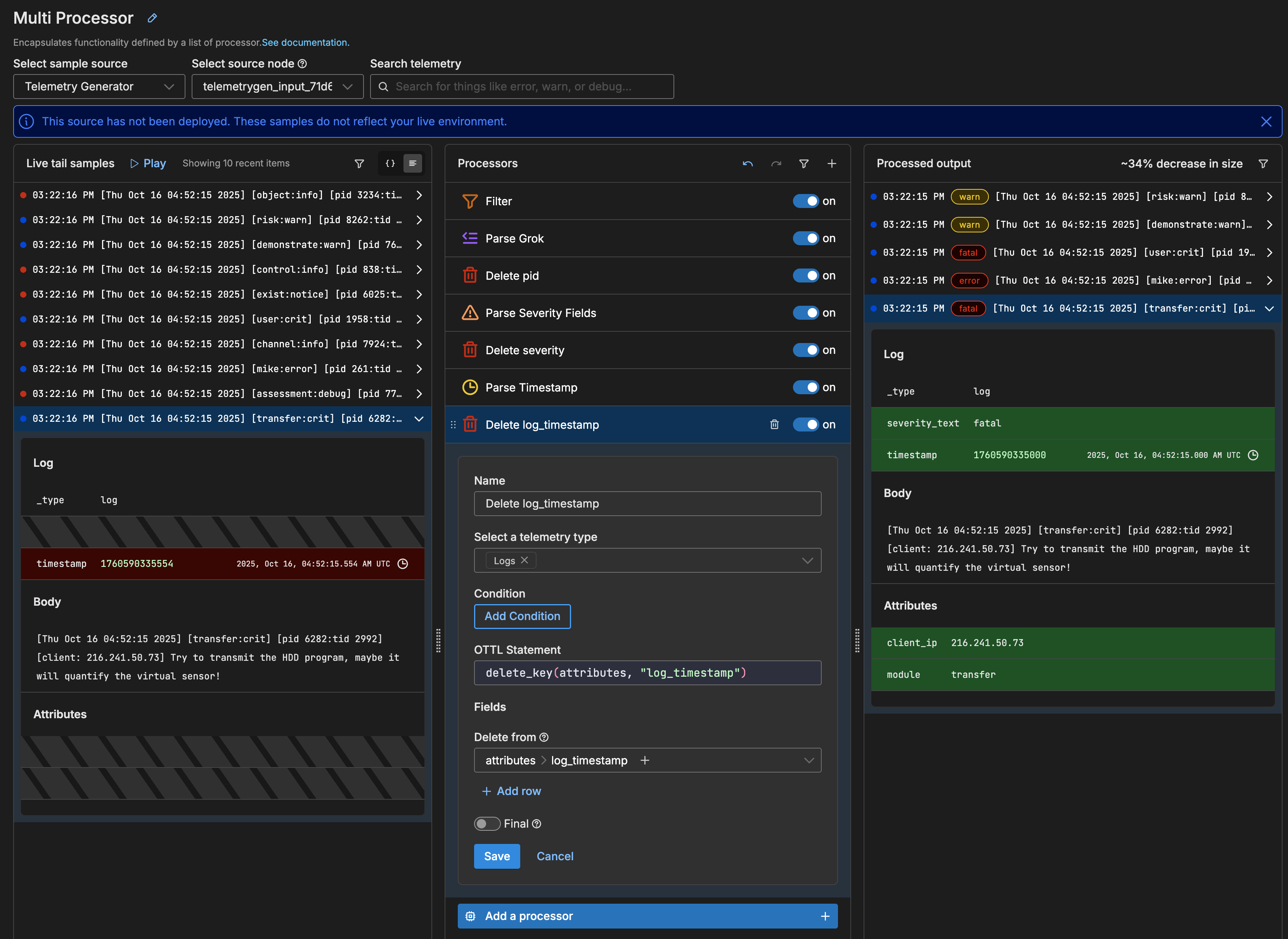This screenshot has height=939, width=1288.
Task: Disable the Parse Timestamp processor toggle
Action: pos(806,388)
